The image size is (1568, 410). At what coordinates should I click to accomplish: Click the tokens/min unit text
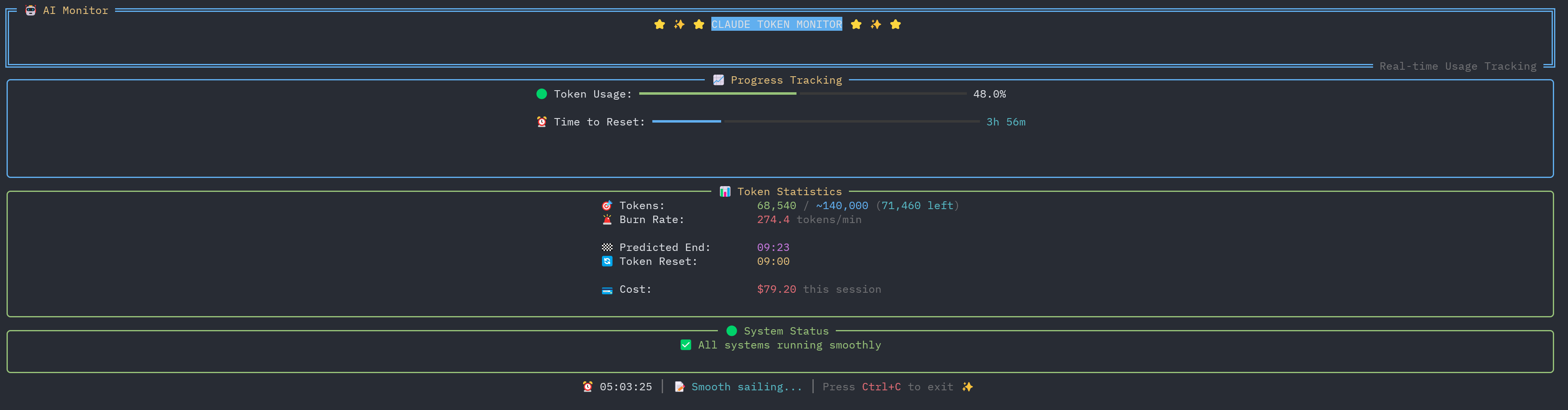829,219
